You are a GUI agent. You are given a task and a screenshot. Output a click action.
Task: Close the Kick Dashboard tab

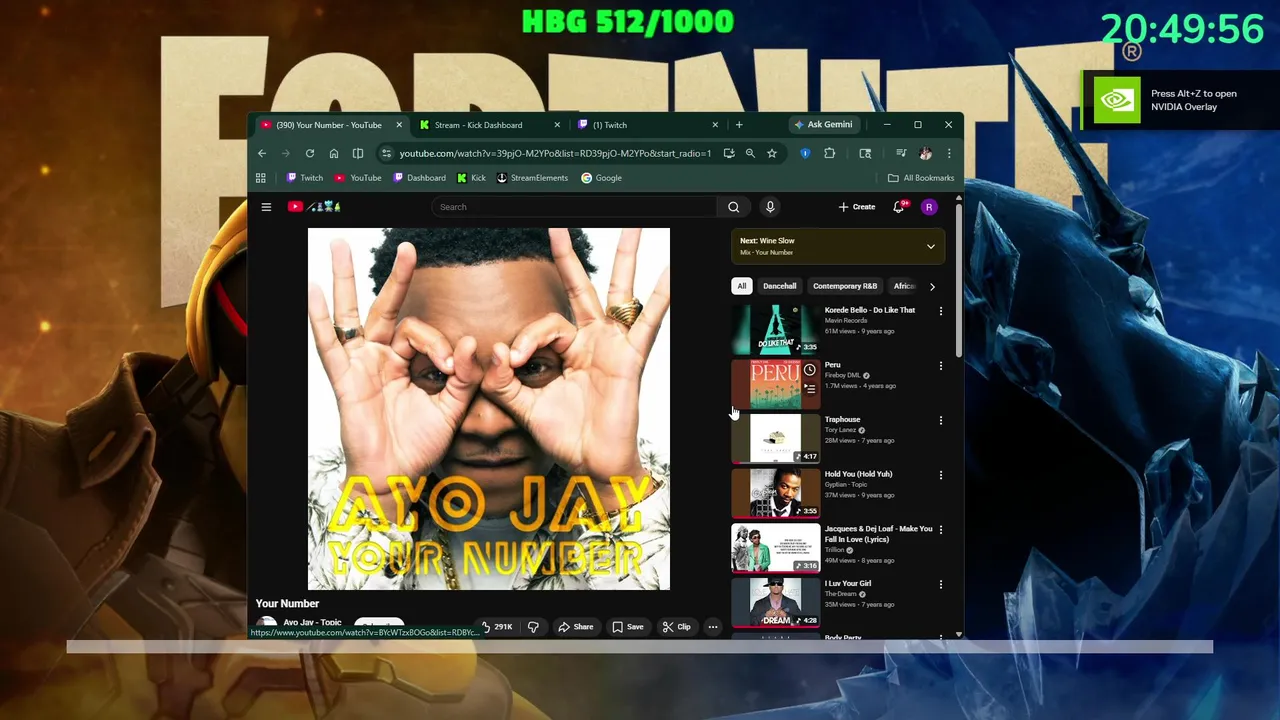[x=557, y=125]
